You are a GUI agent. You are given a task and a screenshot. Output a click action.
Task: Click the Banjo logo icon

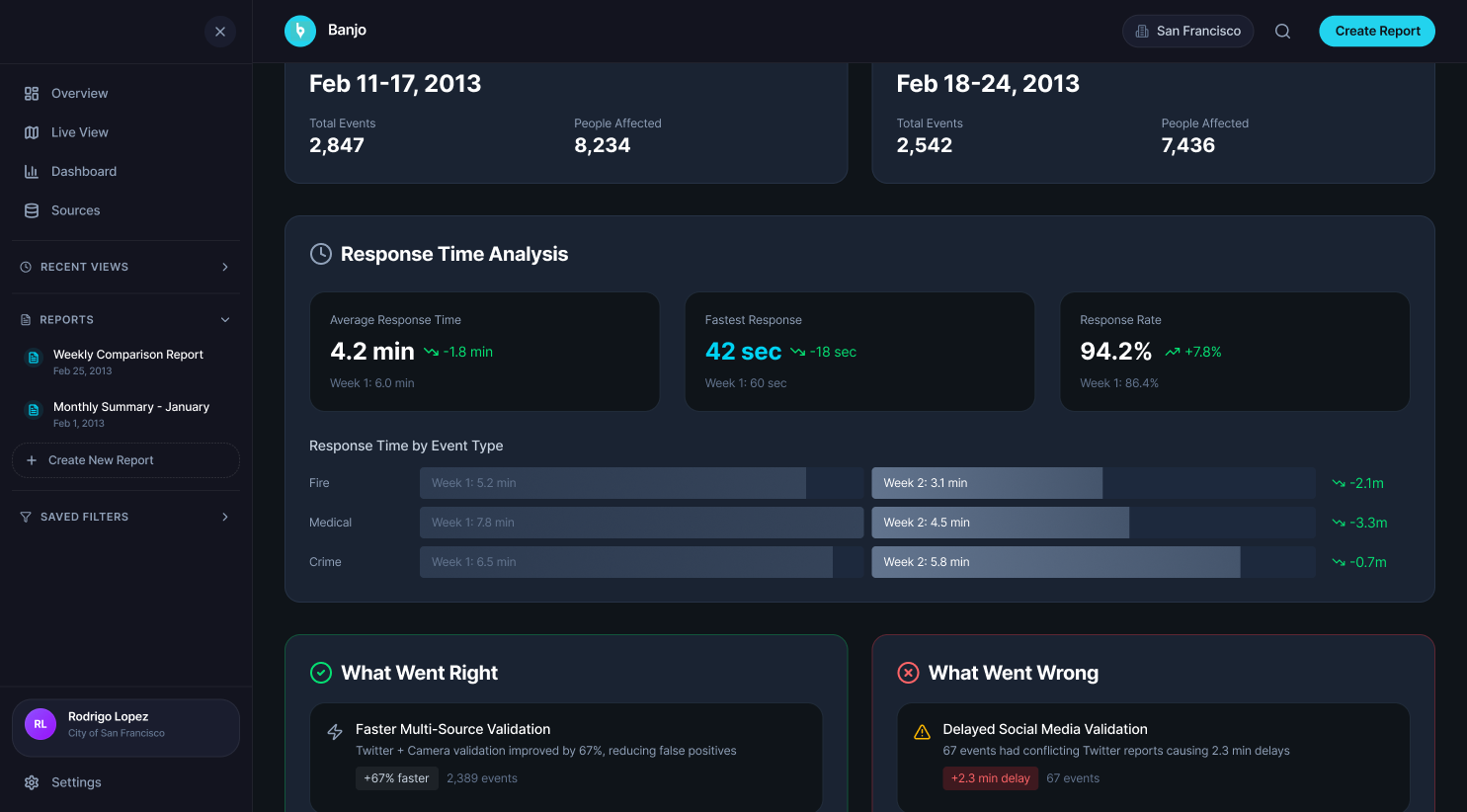pyautogui.click(x=300, y=31)
